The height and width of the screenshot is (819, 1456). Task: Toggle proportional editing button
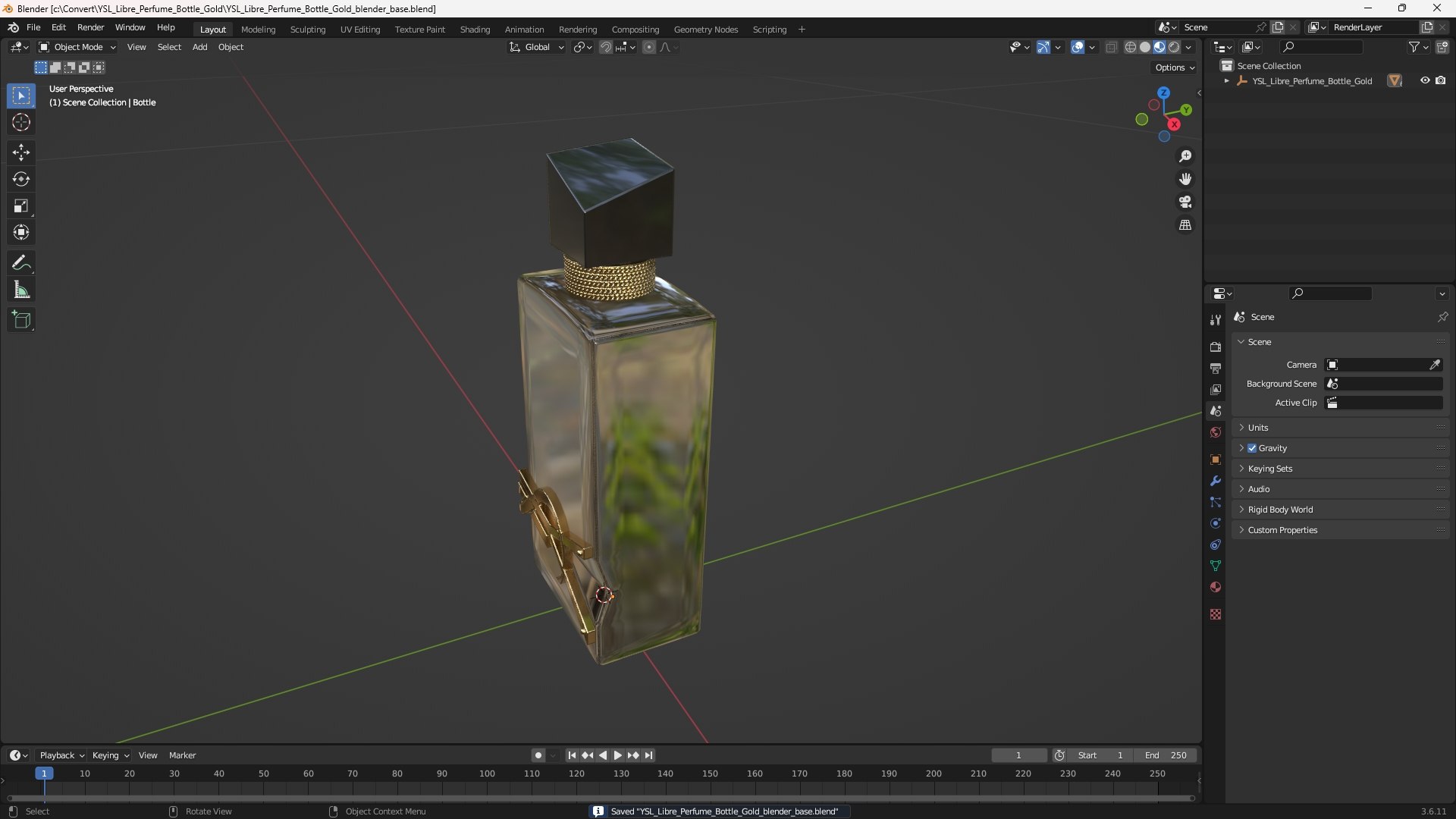click(x=649, y=47)
